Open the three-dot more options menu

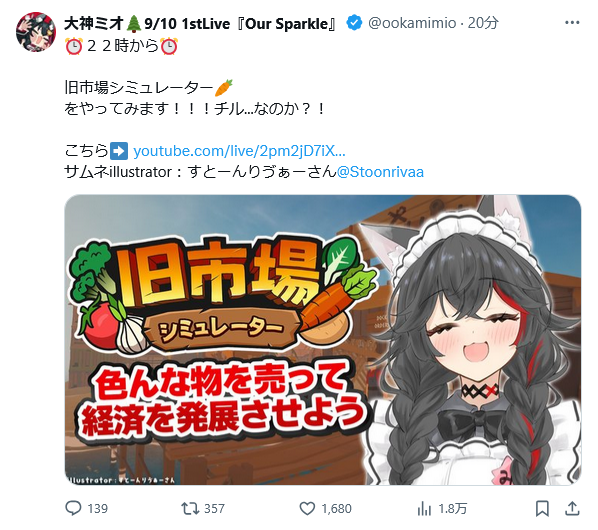point(572,23)
